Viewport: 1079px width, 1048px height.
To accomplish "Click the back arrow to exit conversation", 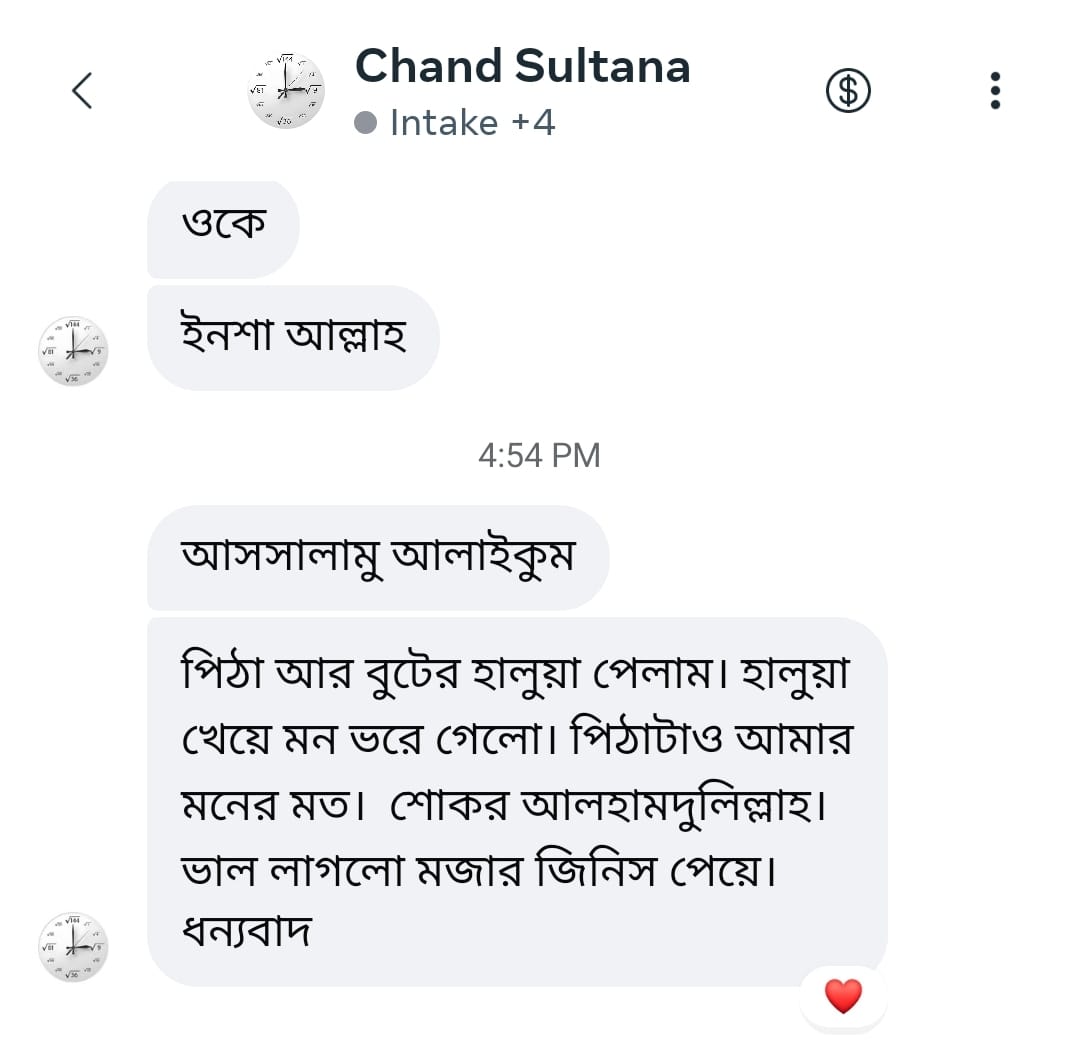I will click(x=82, y=89).
